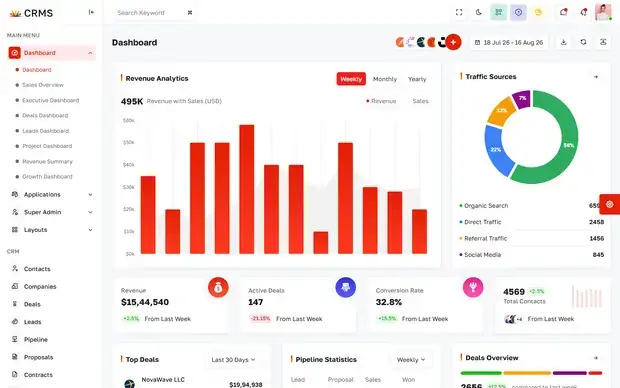Collapse the sidebar with the toggle arrow
This screenshot has height=388, width=620.
91,12
